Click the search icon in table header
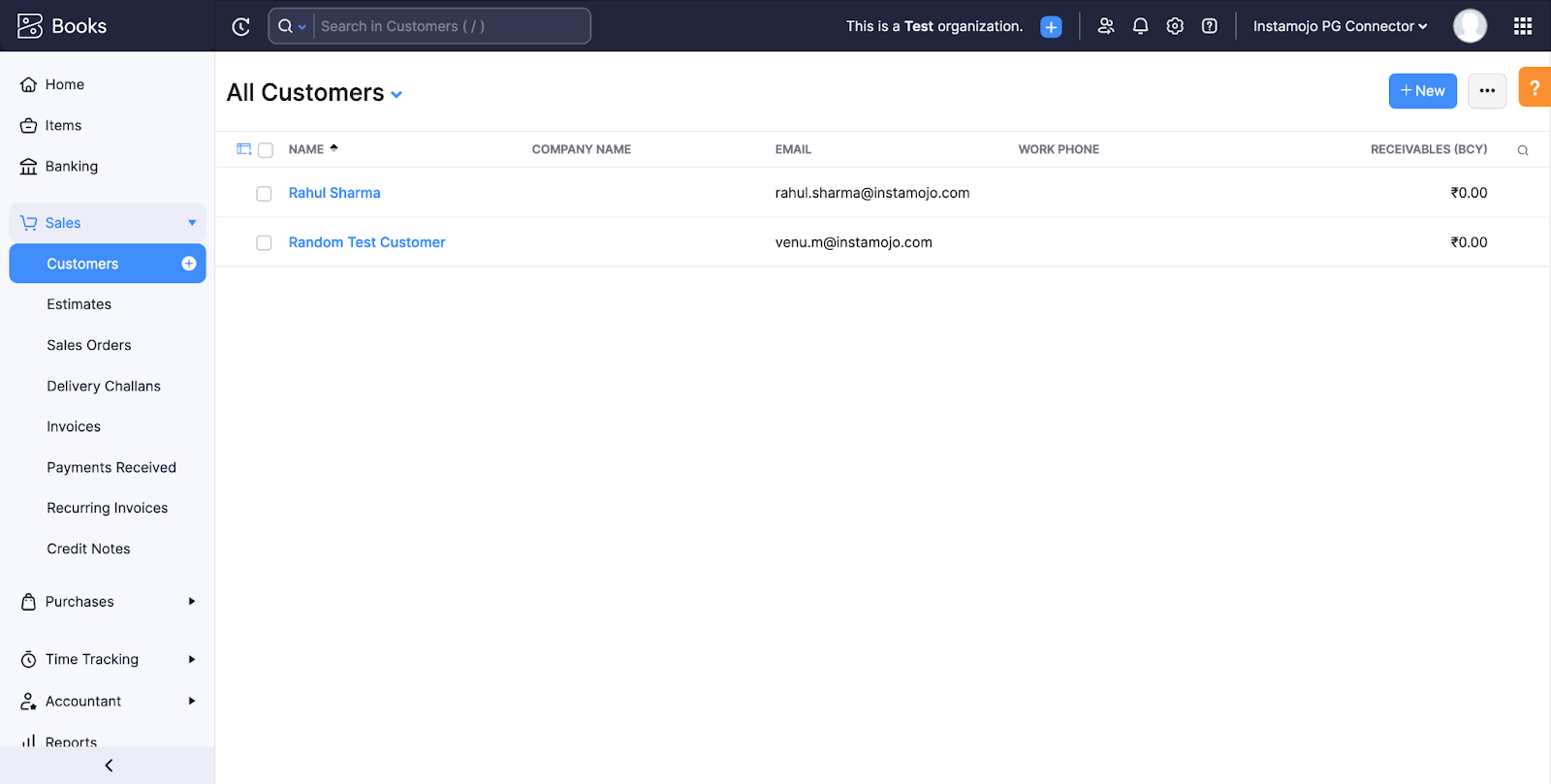The height and width of the screenshot is (784, 1551). point(1522,150)
